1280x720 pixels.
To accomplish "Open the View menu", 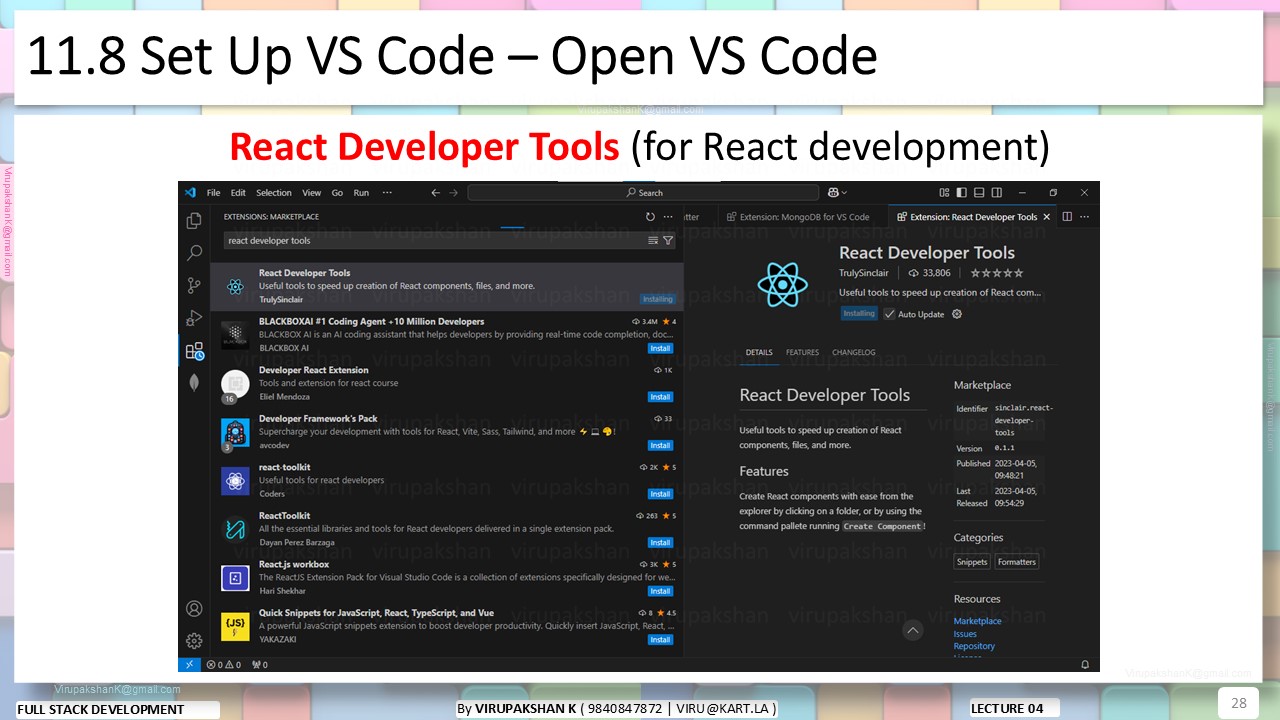I will [x=312, y=193].
